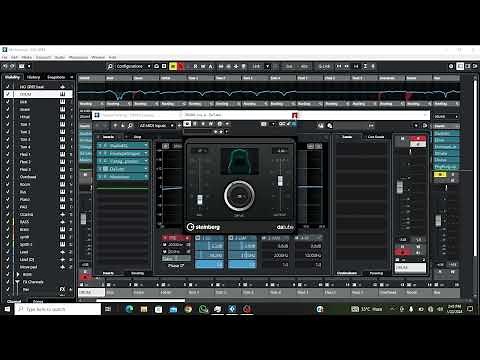Image resolution: width=480 pixels, height=360 pixels.
Task: Open WhatsApp from taskbar
Action: point(203,309)
